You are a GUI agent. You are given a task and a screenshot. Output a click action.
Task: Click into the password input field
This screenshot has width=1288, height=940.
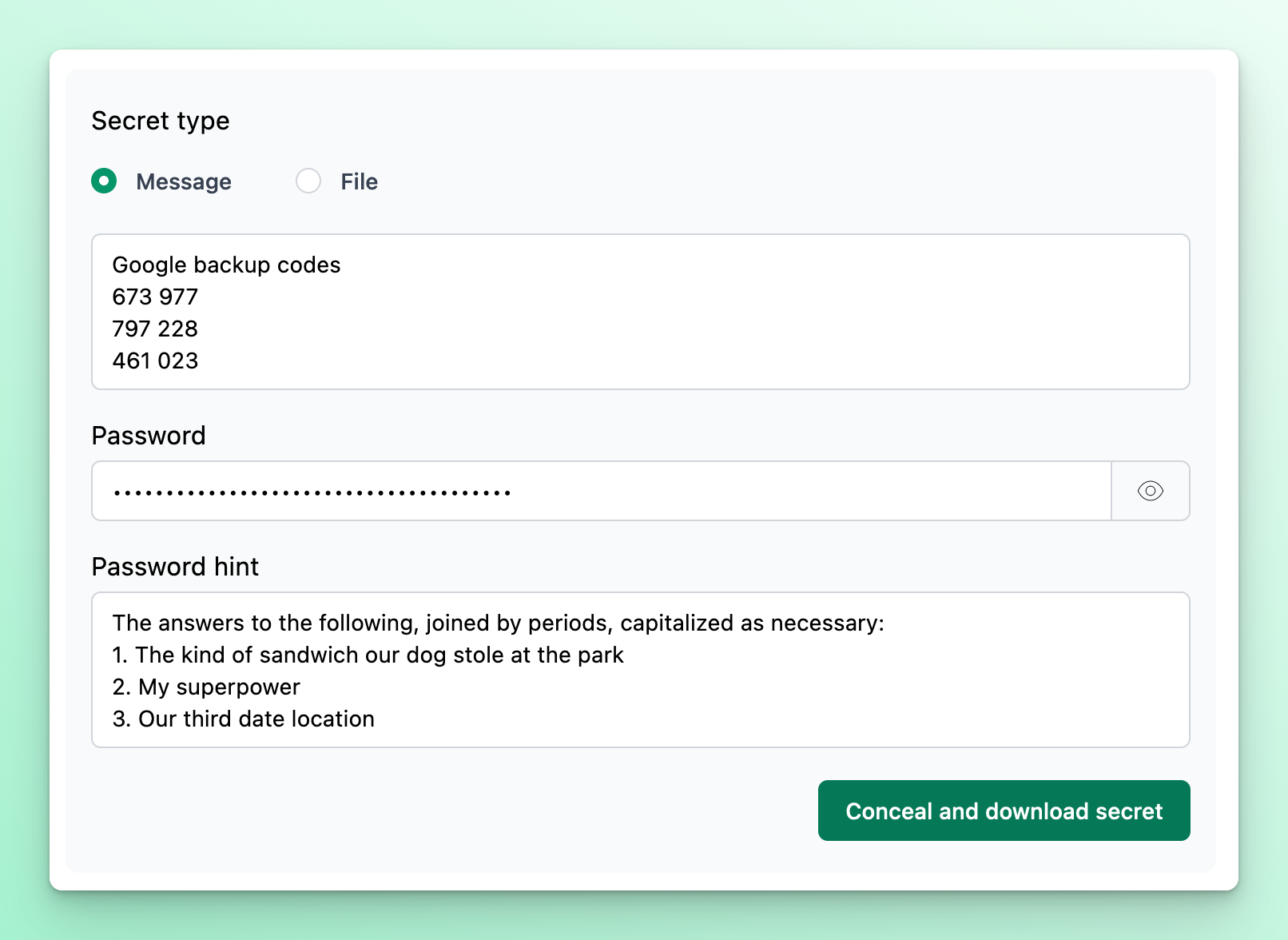[x=559, y=491]
